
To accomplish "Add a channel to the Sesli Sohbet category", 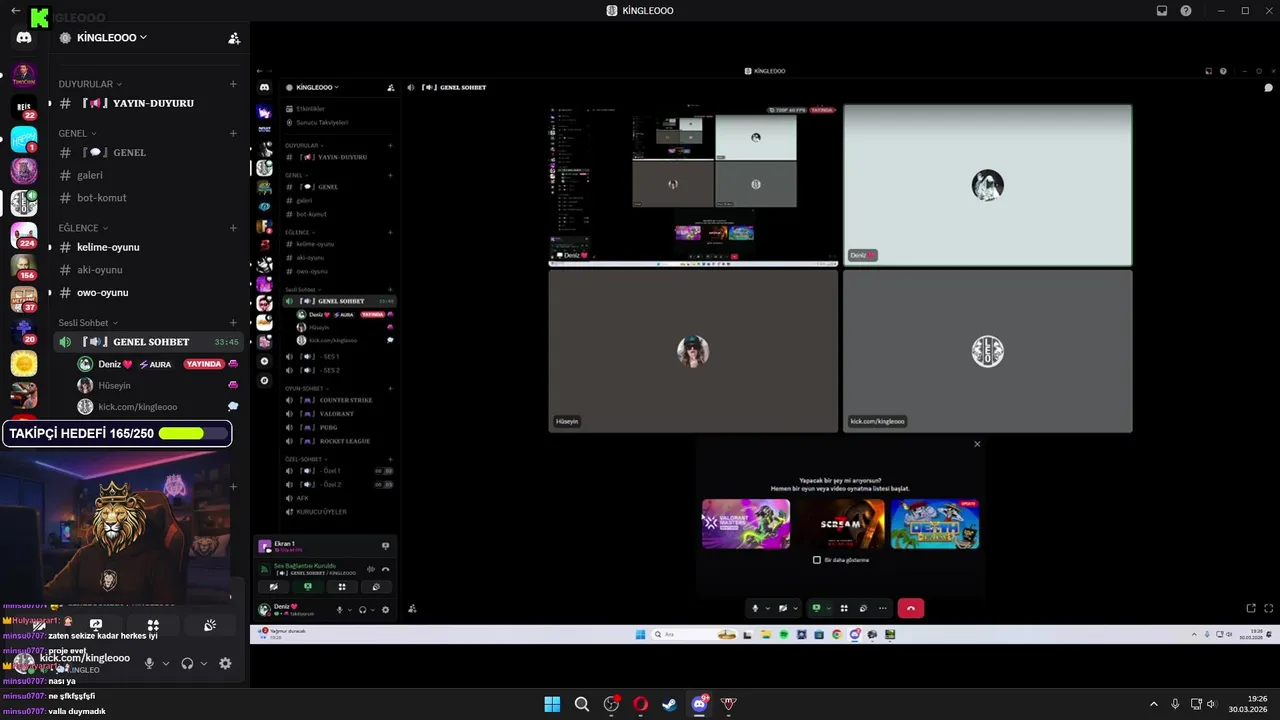I will point(233,323).
